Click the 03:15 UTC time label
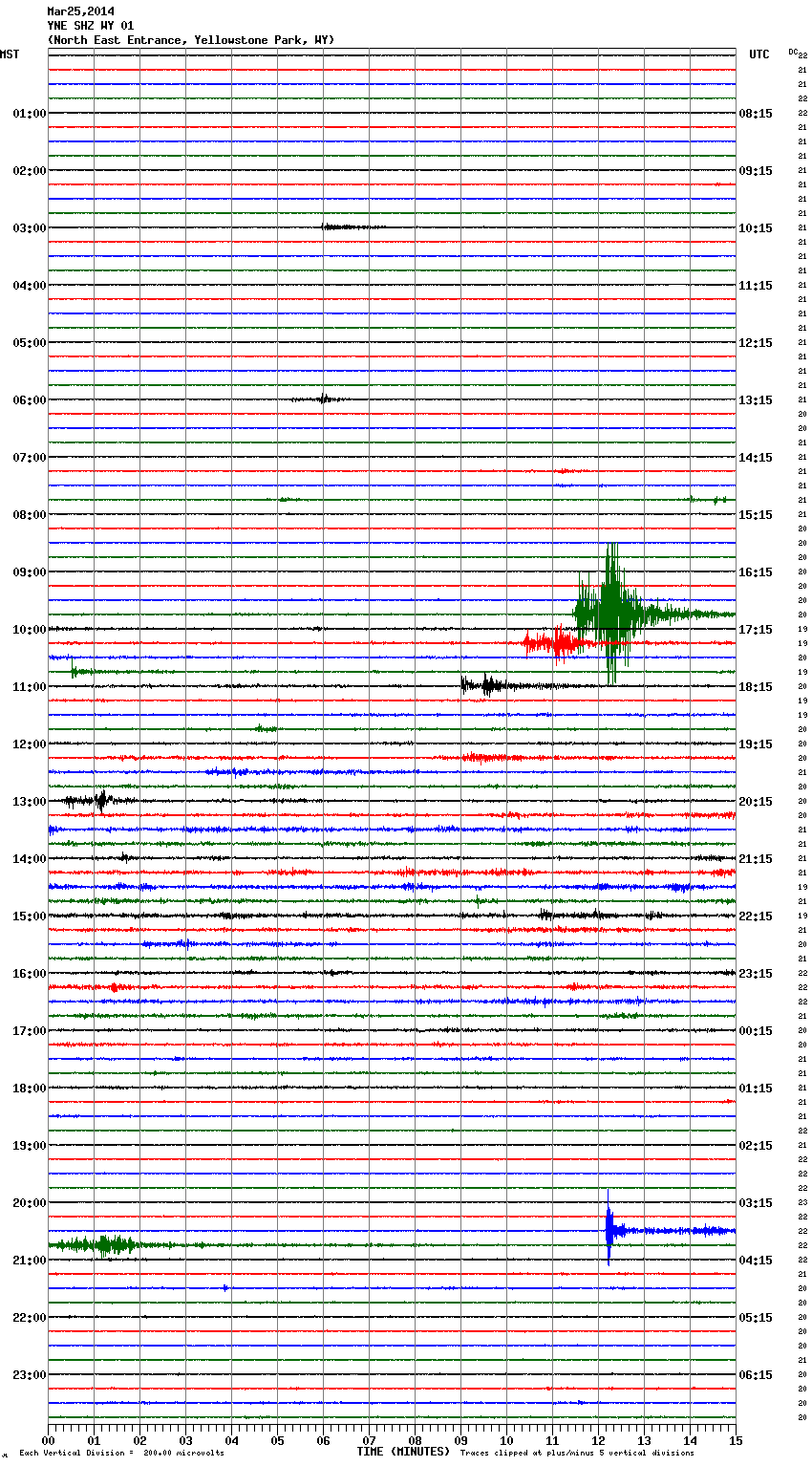 pos(756,1203)
